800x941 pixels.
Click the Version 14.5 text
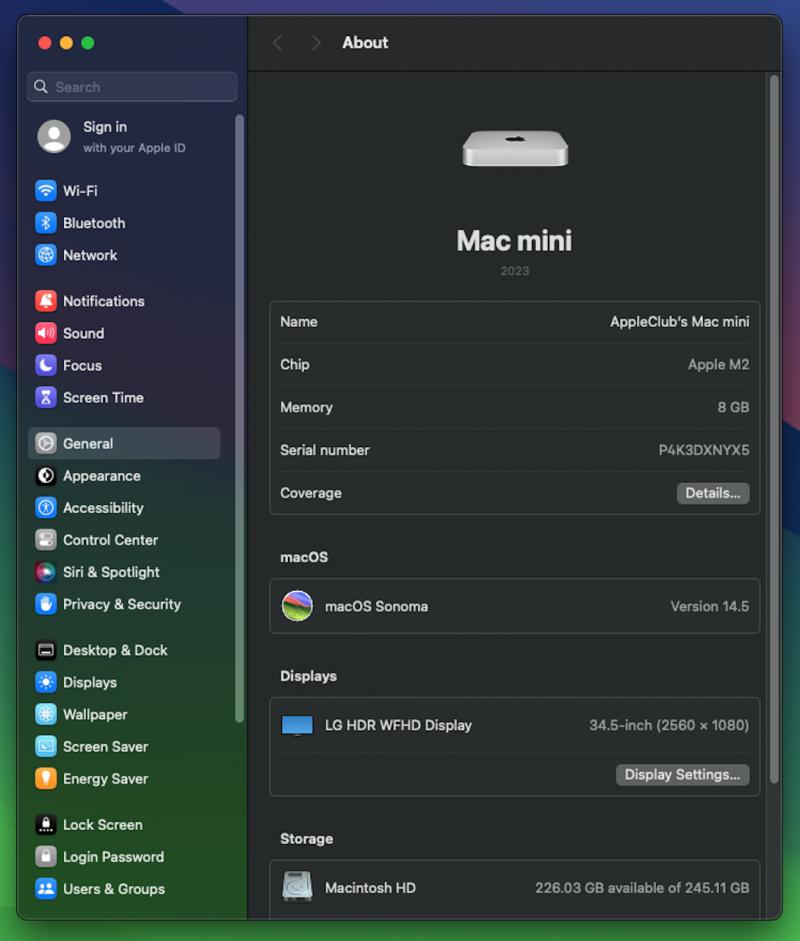pyautogui.click(x=709, y=607)
